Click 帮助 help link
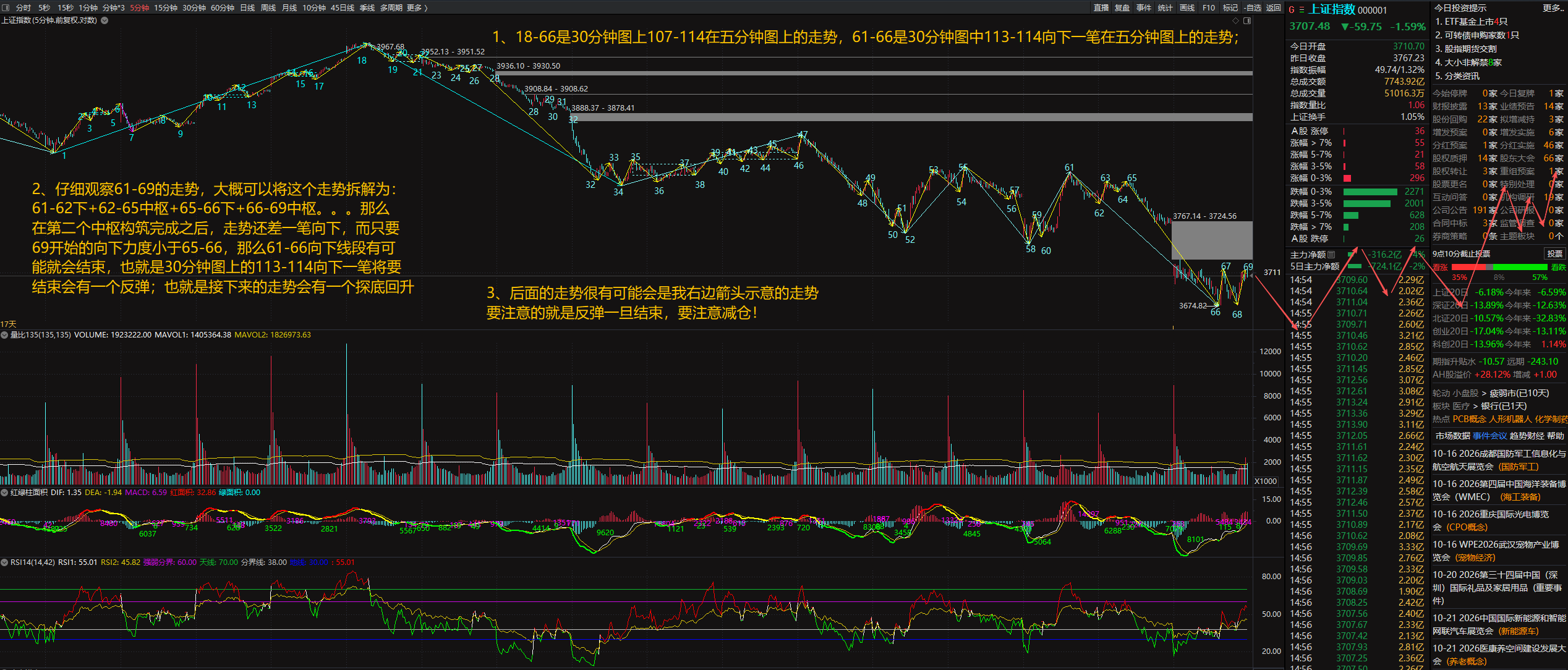 [1556, 436]
